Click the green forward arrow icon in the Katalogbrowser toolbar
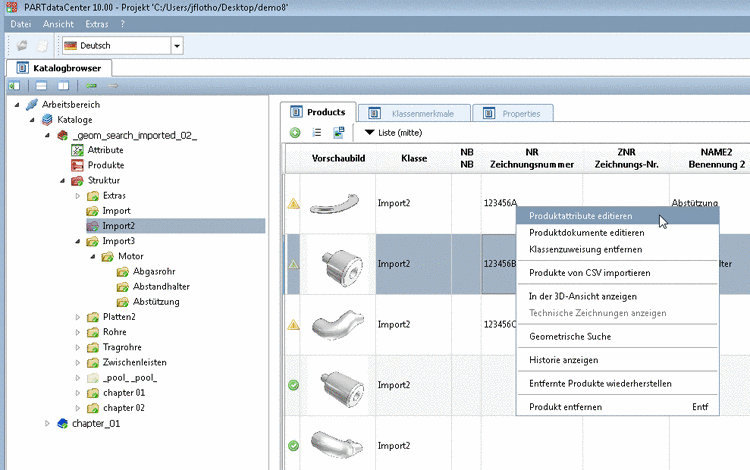 (x=91, y=86)
